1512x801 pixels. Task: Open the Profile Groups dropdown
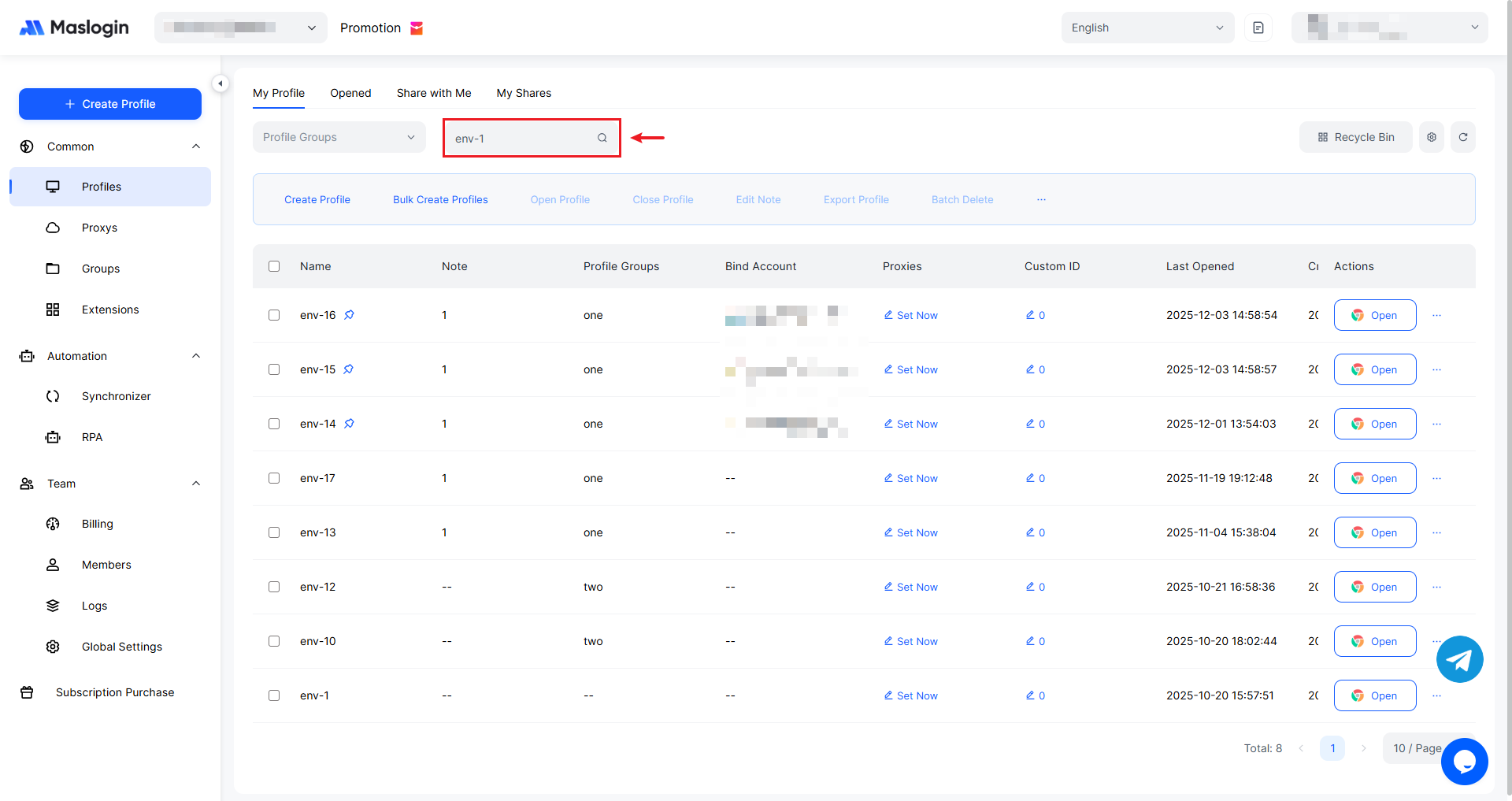tap(339, 137)
